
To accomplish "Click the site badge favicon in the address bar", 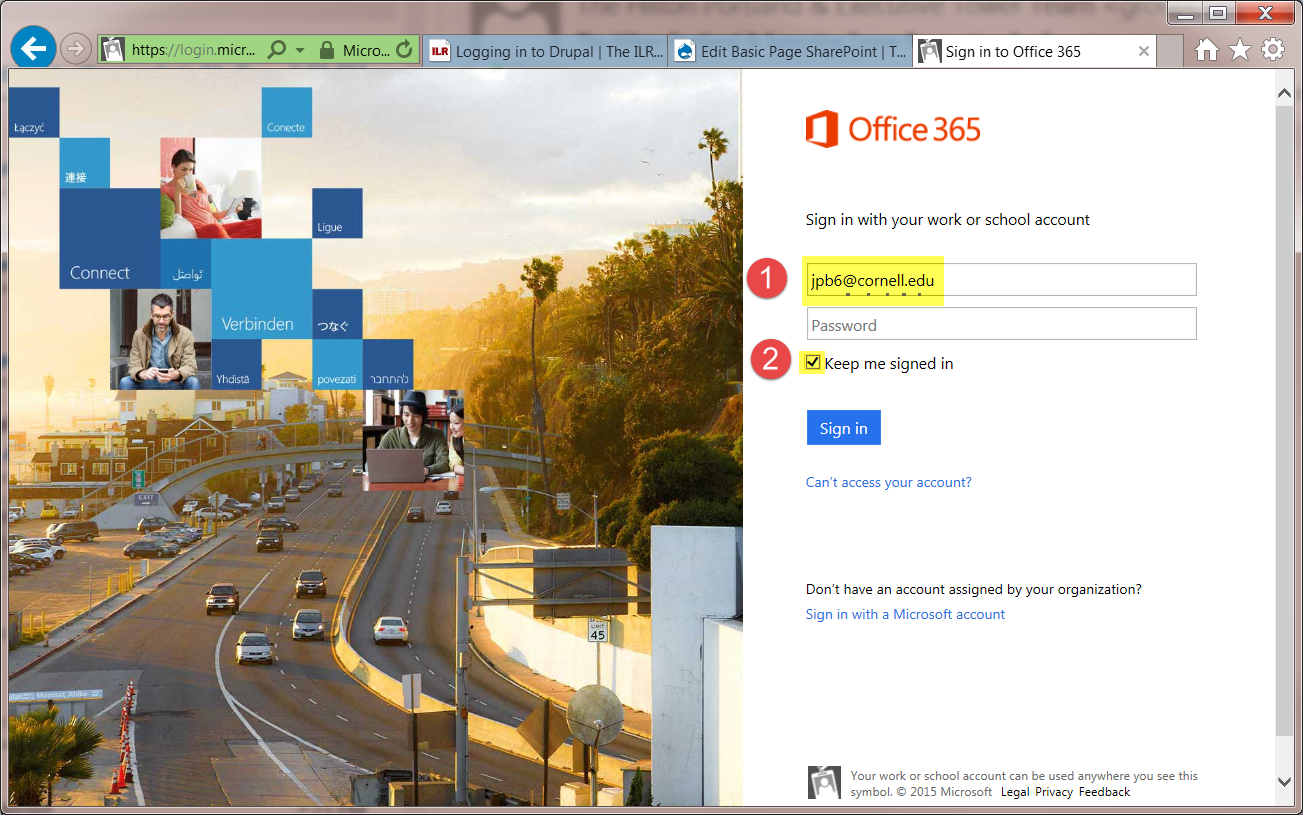I will coord(113,50).
